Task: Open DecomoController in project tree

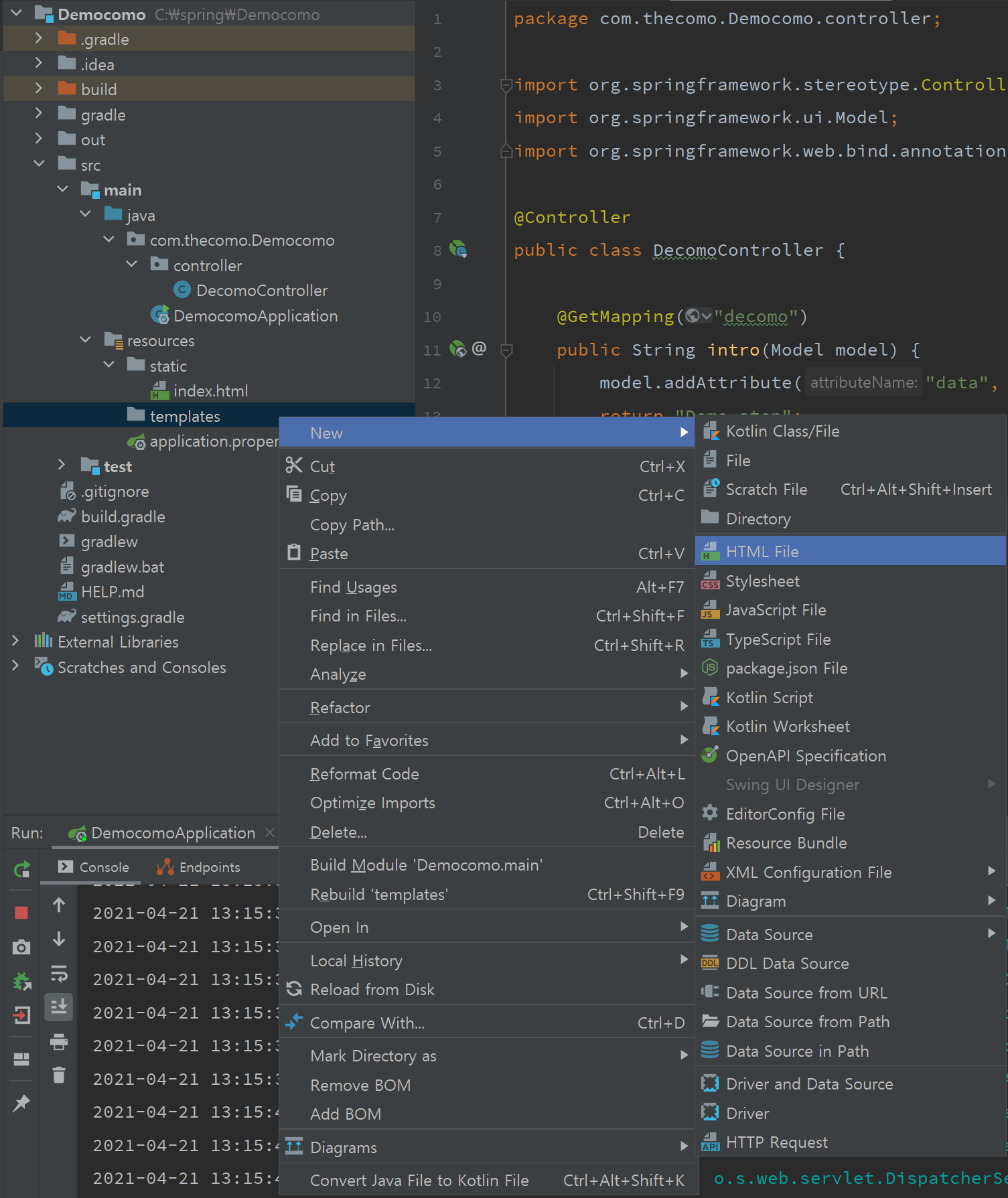Action: [261, 291]
